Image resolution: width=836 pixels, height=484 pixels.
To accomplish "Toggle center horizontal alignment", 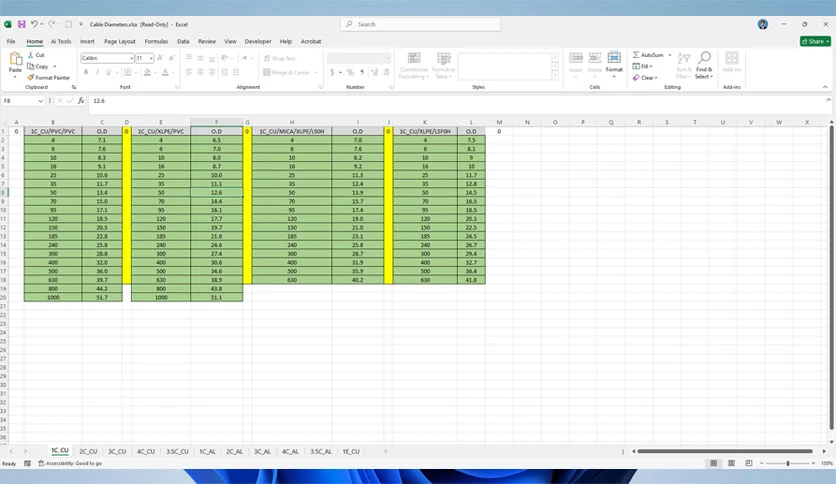I will (x=200, y=72).
